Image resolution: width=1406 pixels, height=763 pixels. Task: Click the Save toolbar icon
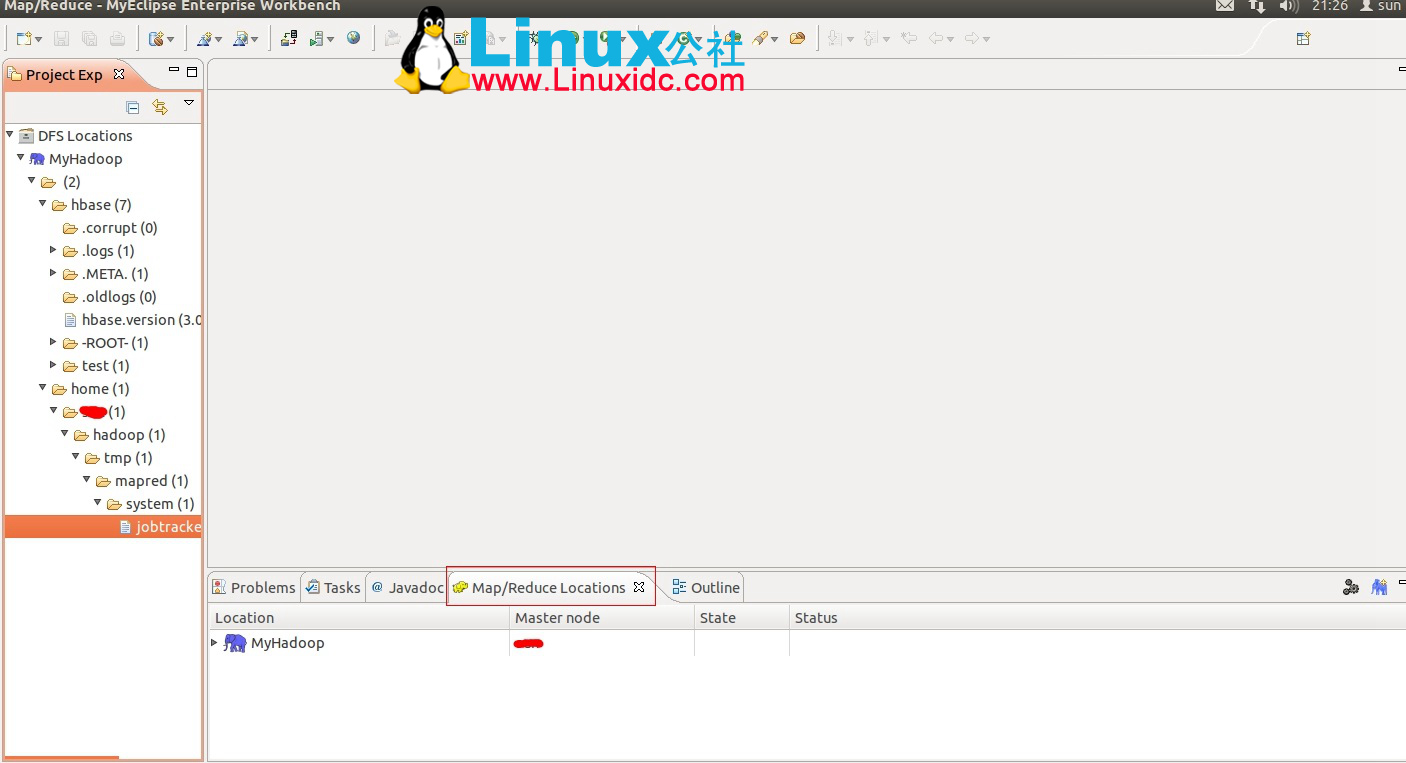[61, 38]
